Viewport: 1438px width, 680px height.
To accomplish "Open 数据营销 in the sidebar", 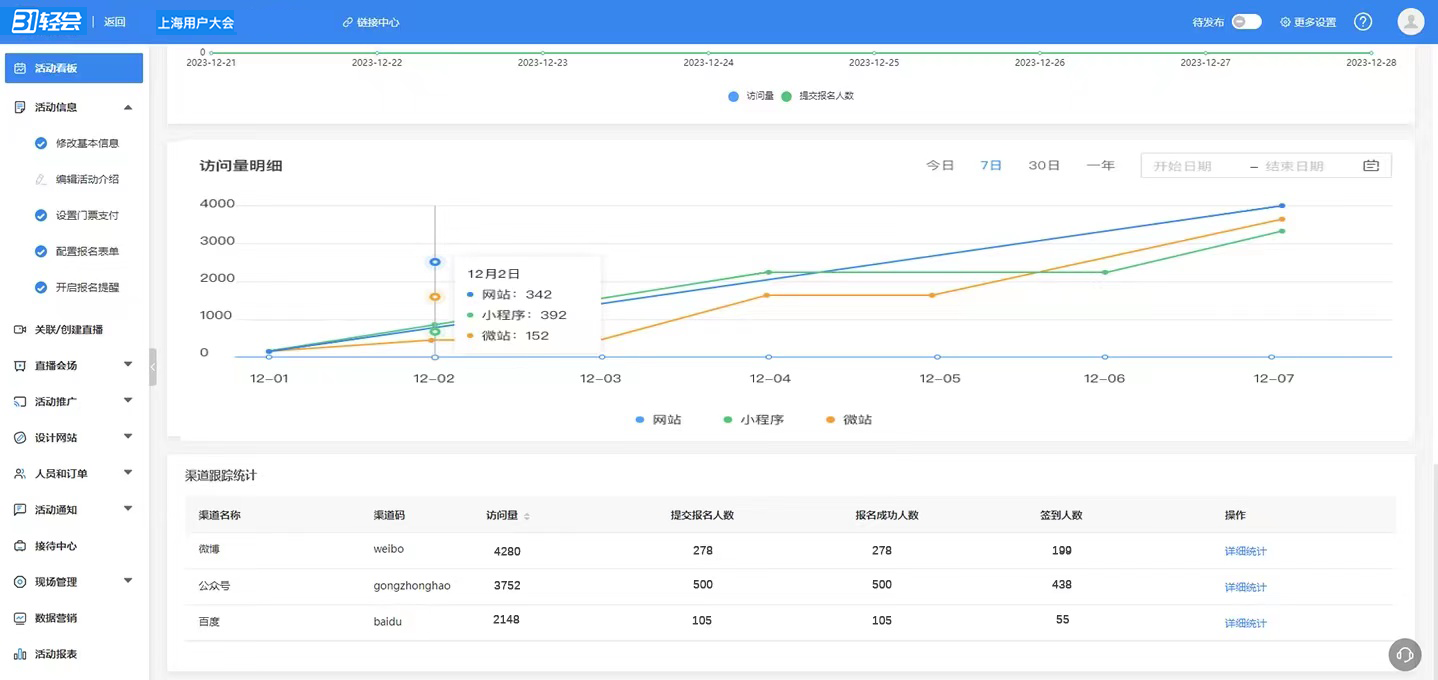I will coord(56,618).
